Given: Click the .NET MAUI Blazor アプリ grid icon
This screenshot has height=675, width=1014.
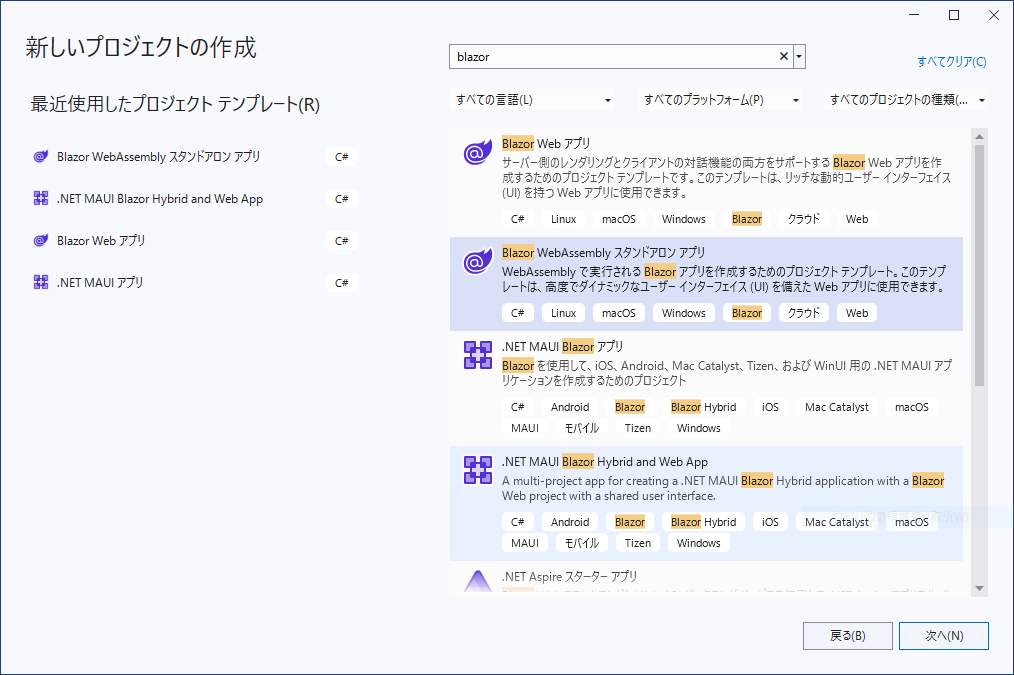Looking at the screenshot, I should point(477,355).
